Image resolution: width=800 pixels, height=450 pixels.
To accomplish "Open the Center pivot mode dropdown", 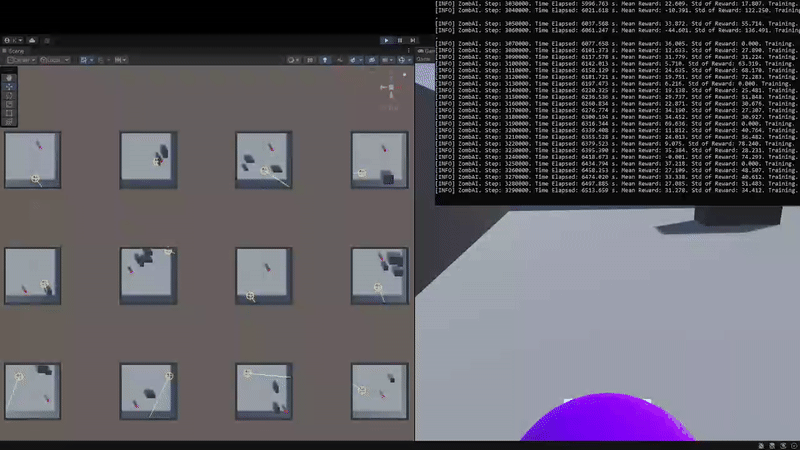I will point(21,60).
